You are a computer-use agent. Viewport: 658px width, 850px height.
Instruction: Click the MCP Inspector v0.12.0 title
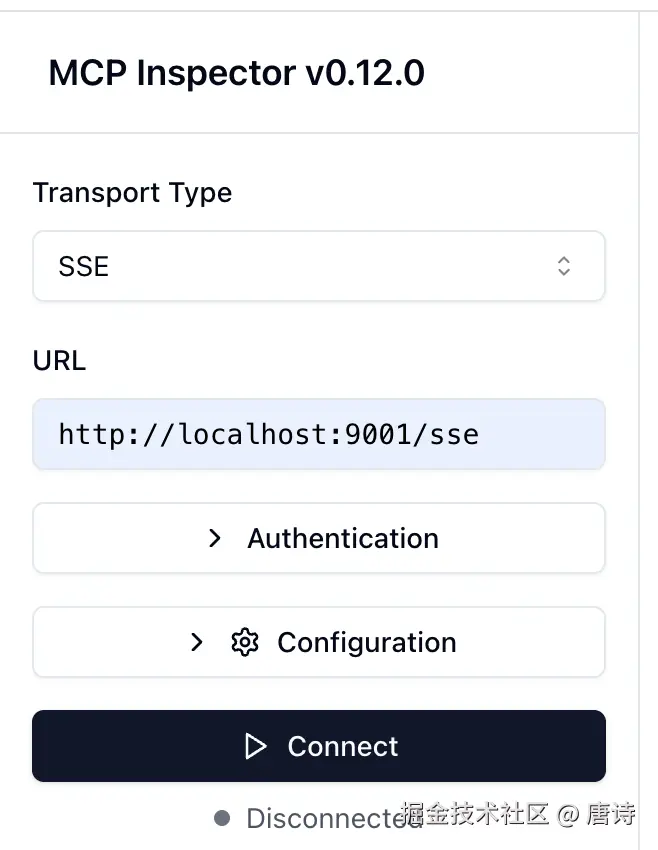coord(237,73)
